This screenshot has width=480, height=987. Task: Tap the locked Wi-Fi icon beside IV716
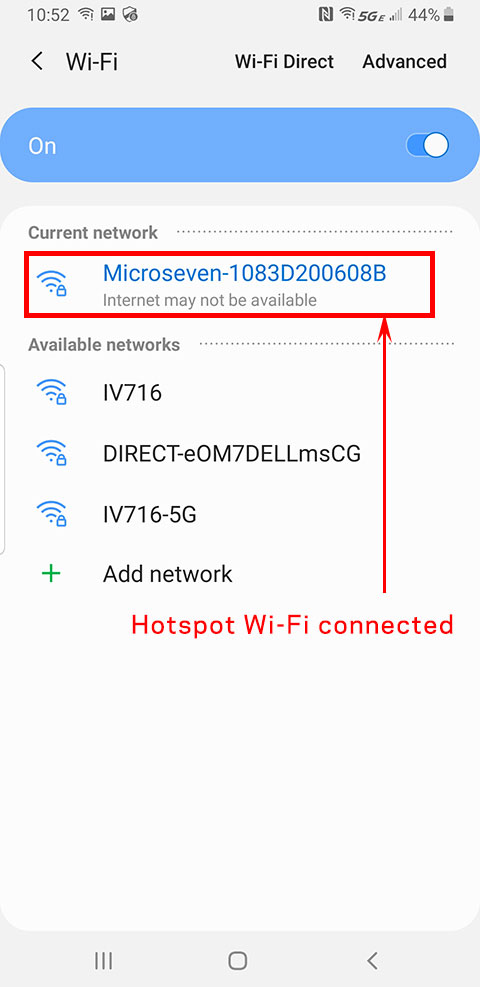52,392
